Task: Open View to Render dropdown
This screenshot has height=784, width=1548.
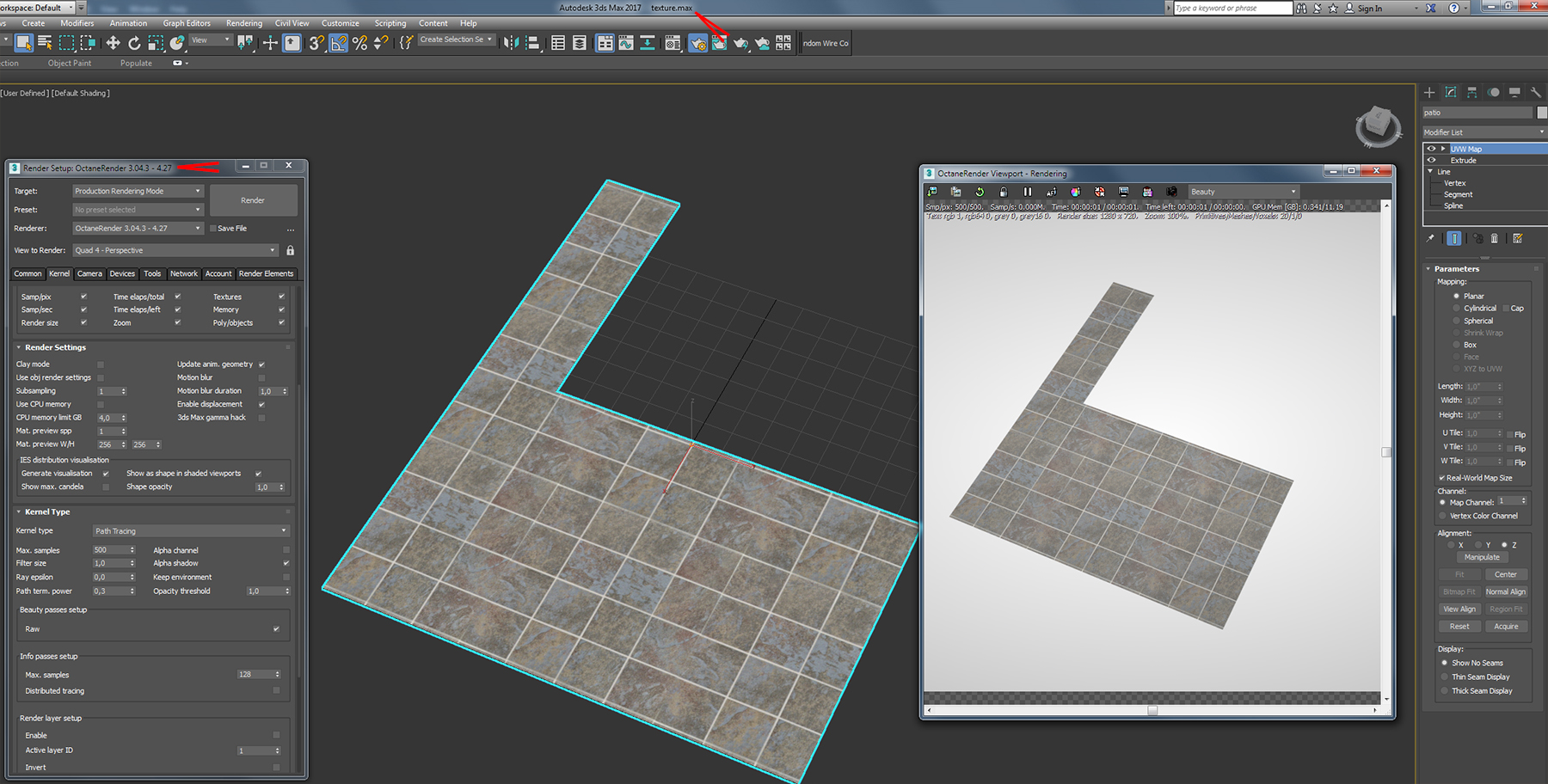Action: tap(175, 250)
